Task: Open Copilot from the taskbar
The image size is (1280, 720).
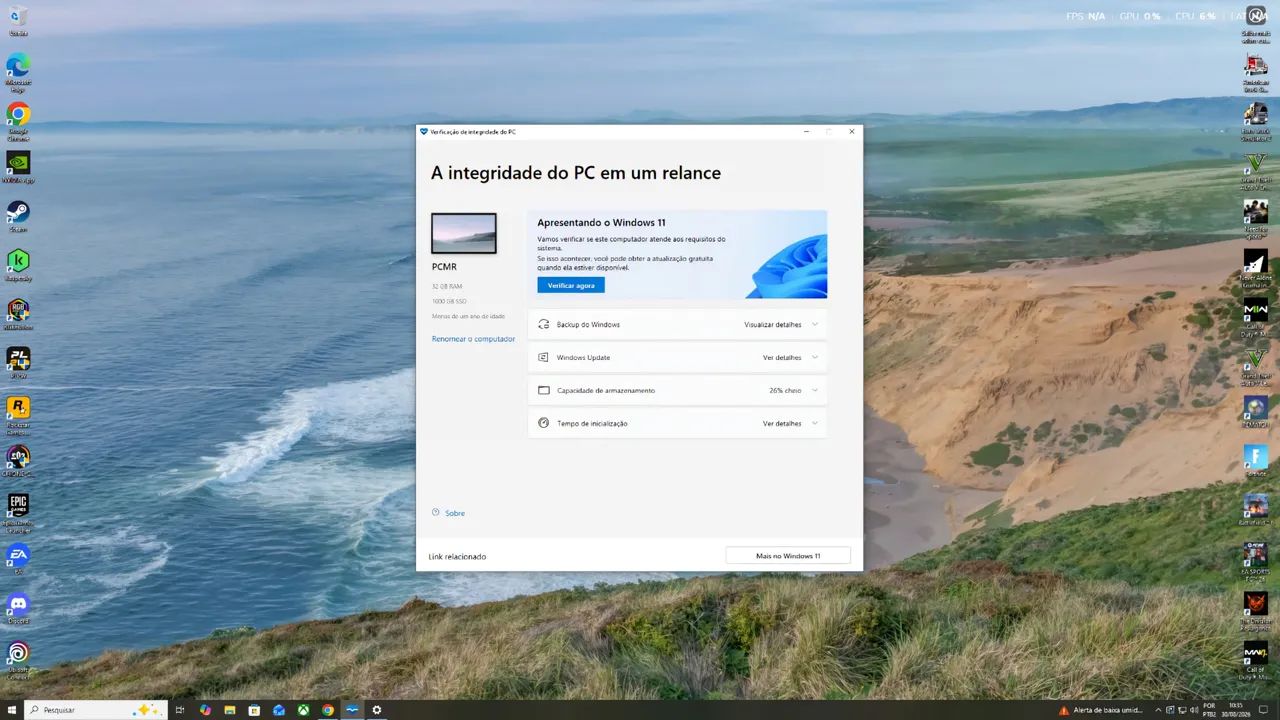Action: pyautogui.click(x=205, y=709)
